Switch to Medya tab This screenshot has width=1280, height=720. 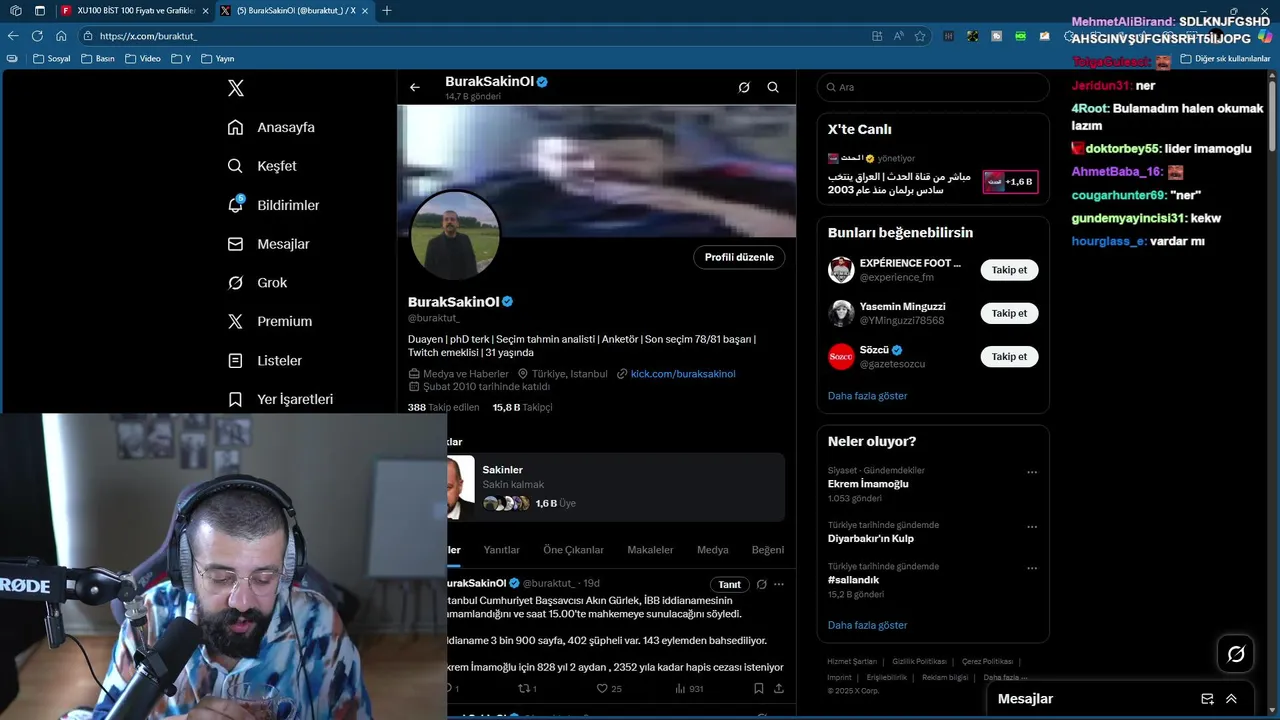[x=712, y=550]
